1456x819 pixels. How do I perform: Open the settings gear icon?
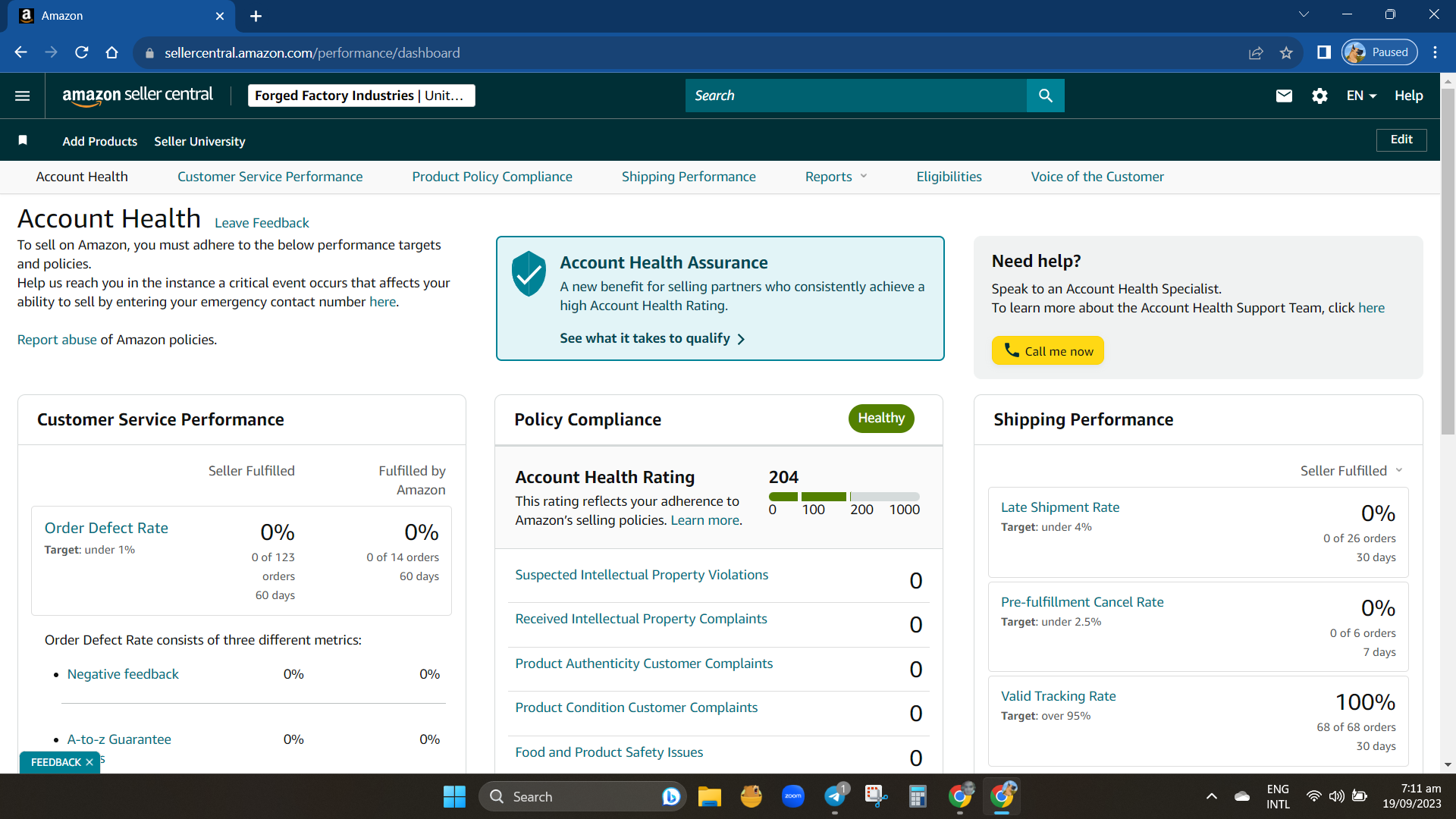(1319, 96)
